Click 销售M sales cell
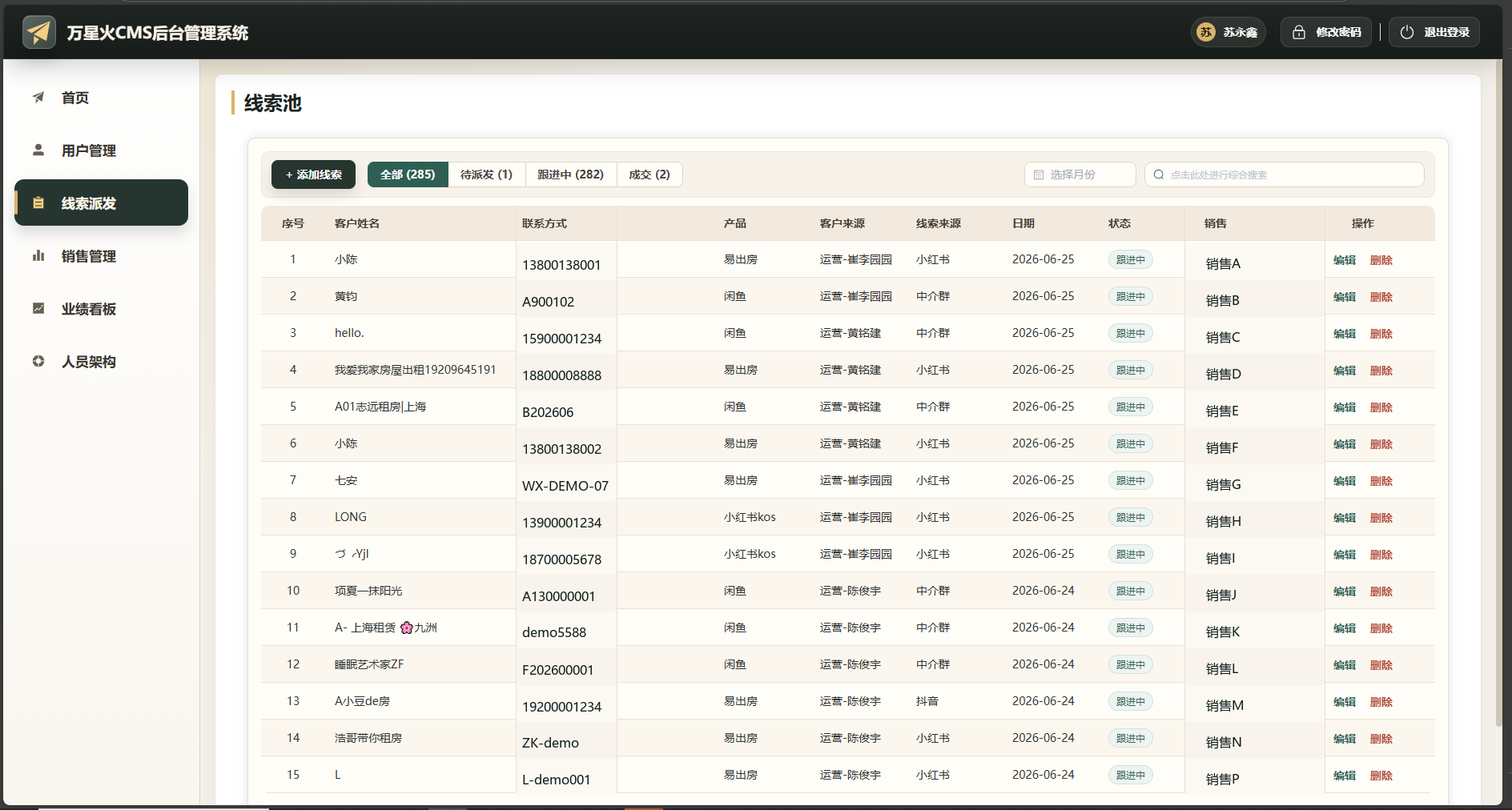This screenshot has height=810, width=1512. 1224,705
